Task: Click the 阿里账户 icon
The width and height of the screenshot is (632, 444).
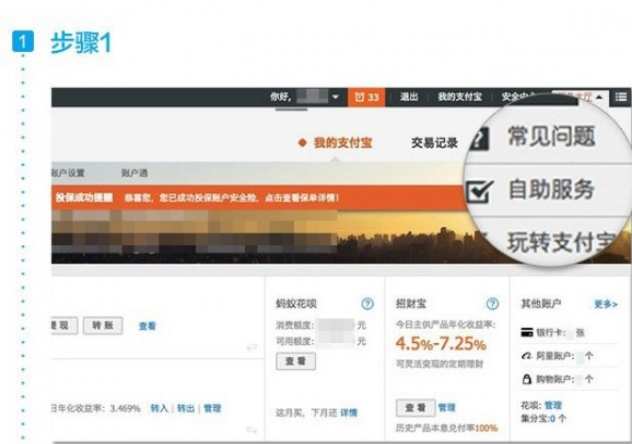Action: [527, 356]
